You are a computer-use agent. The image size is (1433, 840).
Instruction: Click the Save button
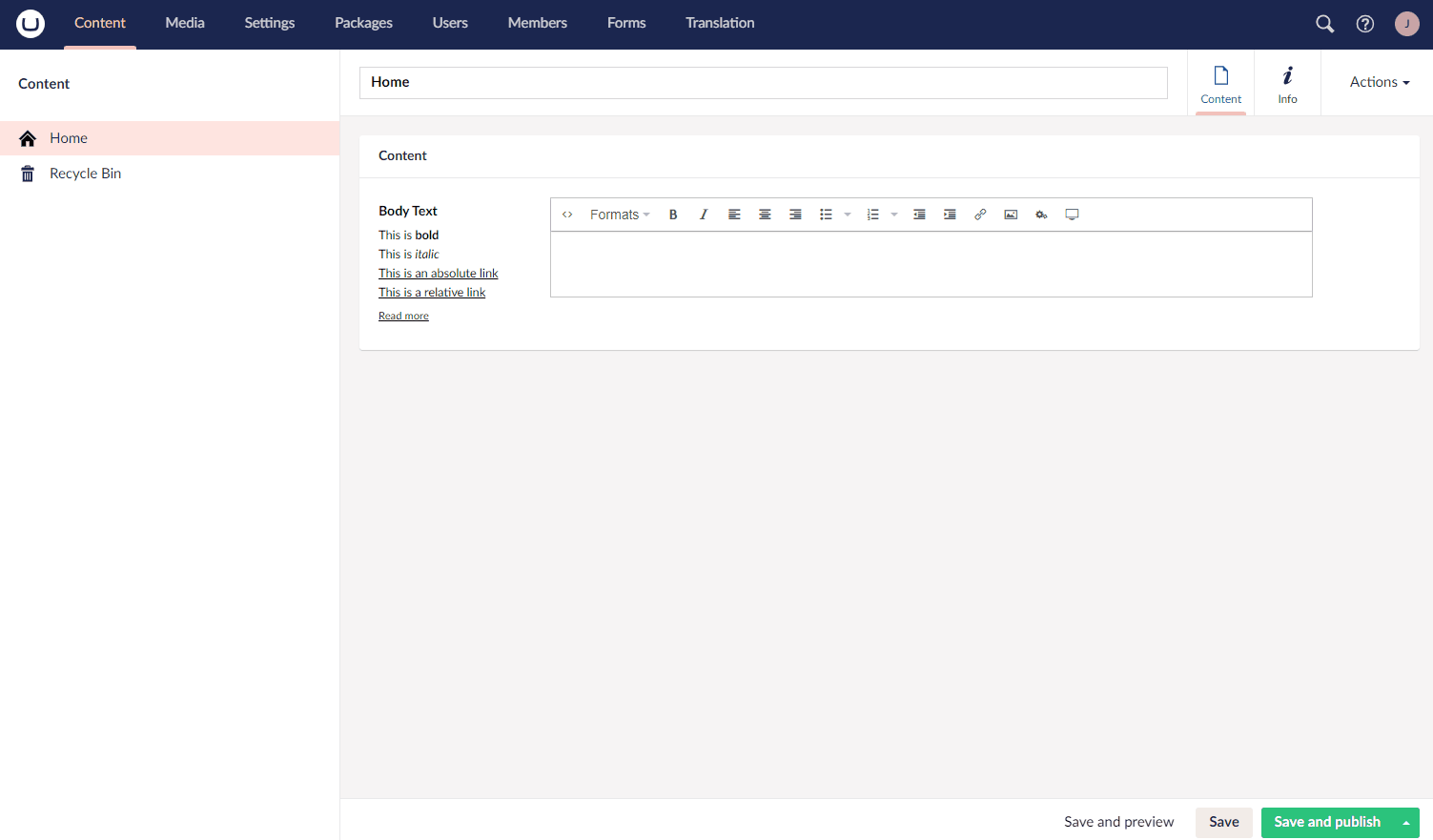(x=1223, y=822)
